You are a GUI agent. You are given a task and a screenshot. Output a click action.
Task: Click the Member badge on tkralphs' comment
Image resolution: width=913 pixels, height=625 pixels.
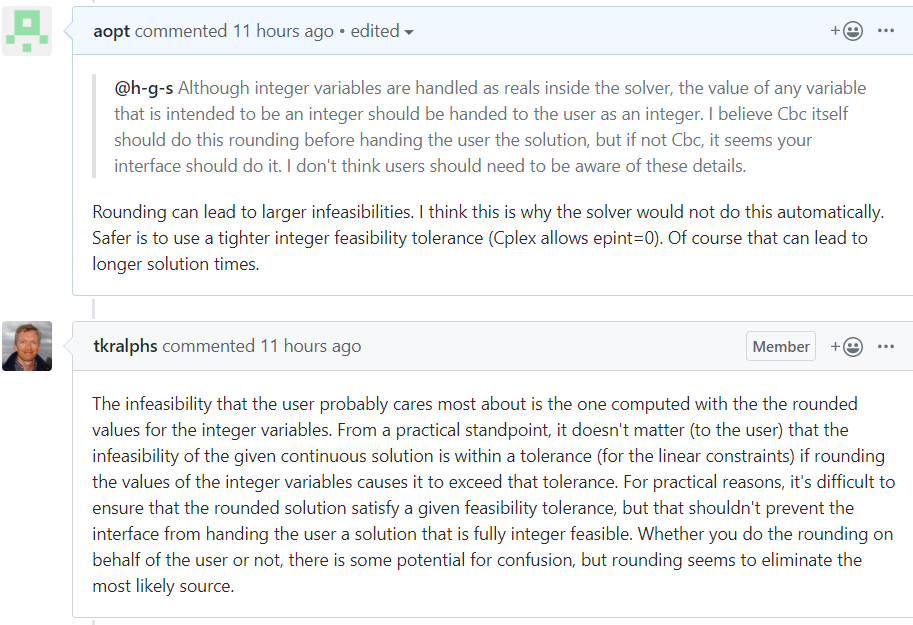(780, 346)
